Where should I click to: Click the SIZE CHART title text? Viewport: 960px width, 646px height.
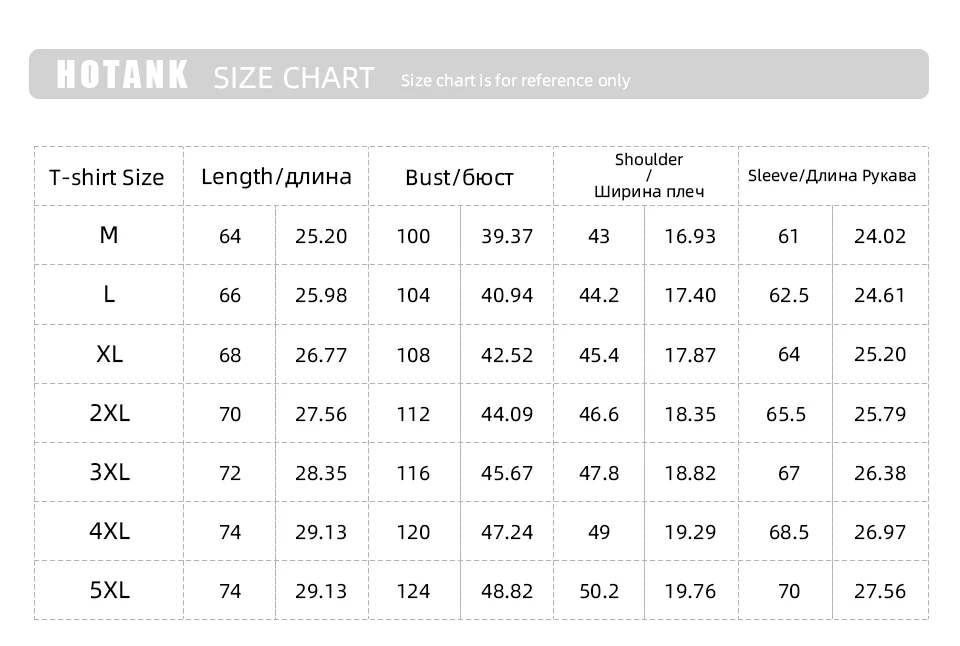point(294,77)
